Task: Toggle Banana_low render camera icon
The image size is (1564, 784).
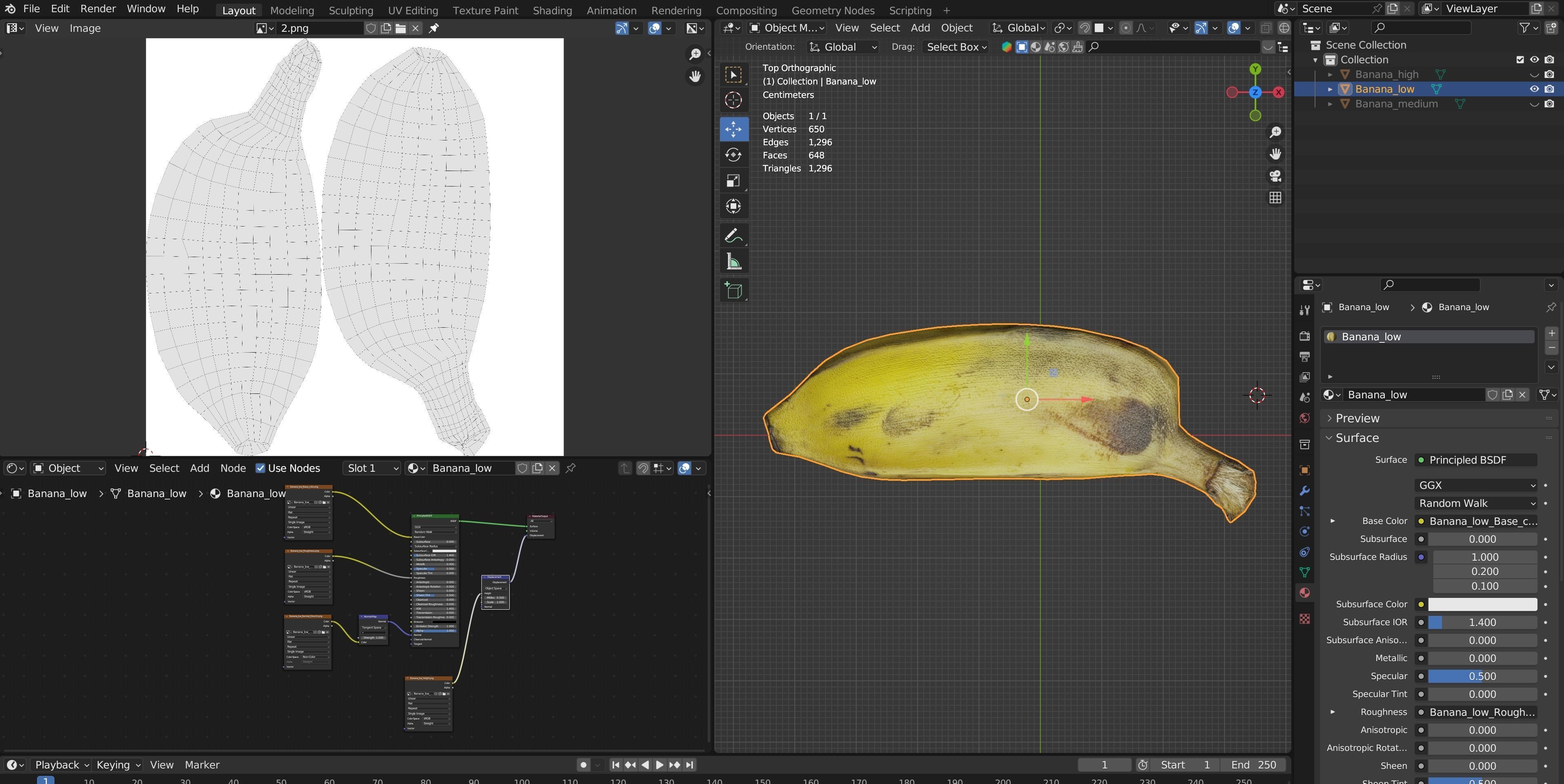Action: [1549, 89]
